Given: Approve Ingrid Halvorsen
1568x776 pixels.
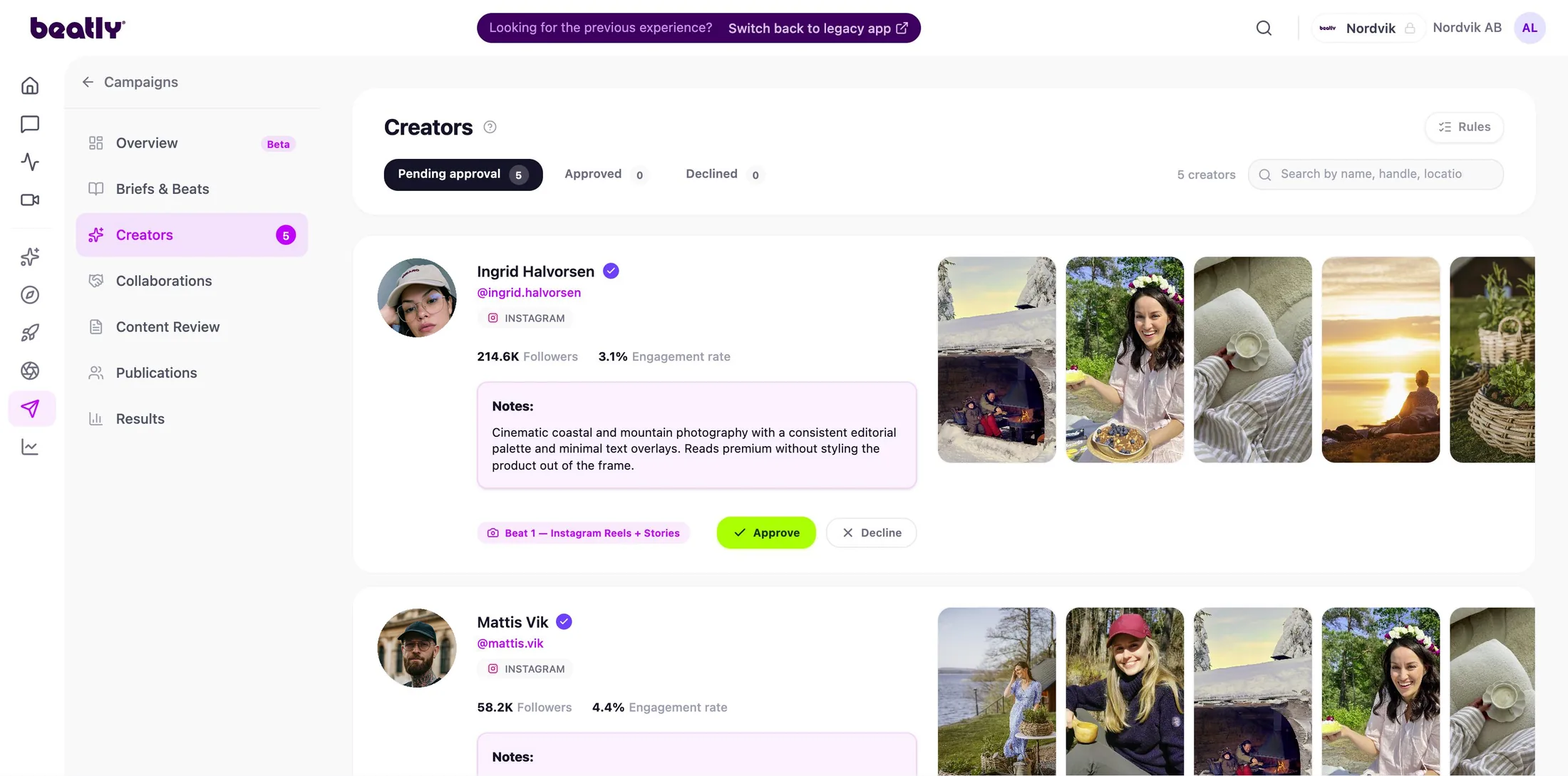Looking at the screenshot, I should point(766,533).
